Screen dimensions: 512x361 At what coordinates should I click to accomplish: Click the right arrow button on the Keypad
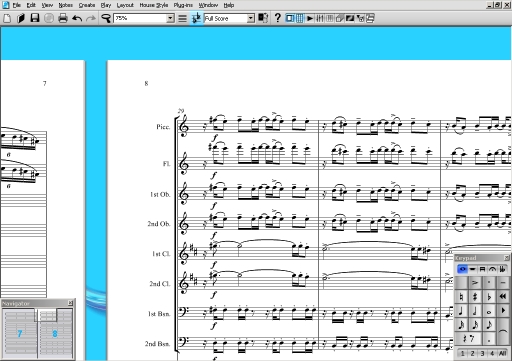point(503,310)
